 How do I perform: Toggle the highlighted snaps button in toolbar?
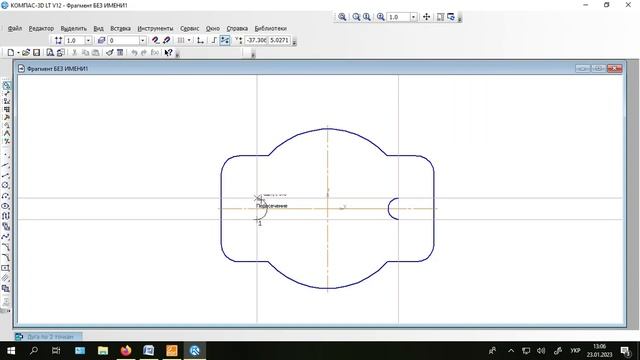point(225,40)
